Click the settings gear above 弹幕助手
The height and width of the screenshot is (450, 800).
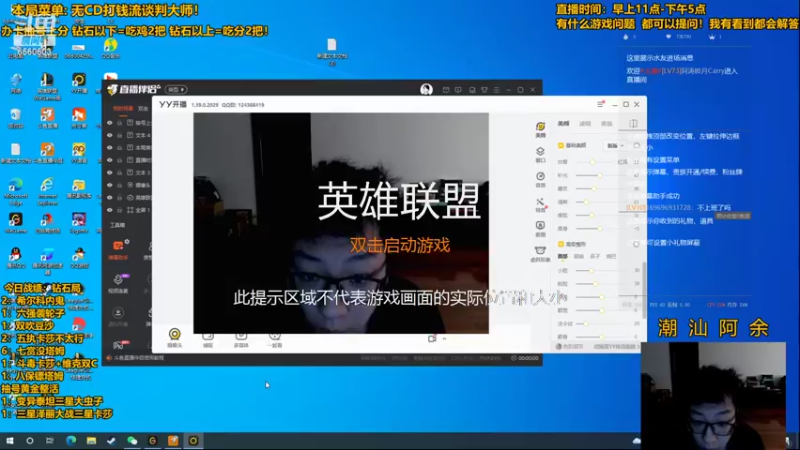127,241
